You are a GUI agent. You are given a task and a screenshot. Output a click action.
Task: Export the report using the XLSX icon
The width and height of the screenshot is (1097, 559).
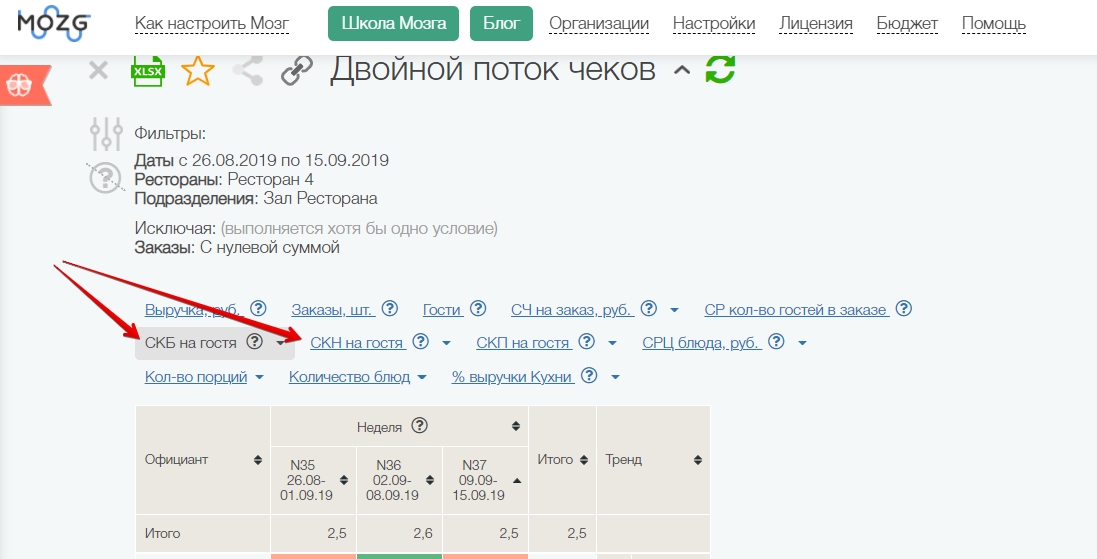tap(148, 71)
